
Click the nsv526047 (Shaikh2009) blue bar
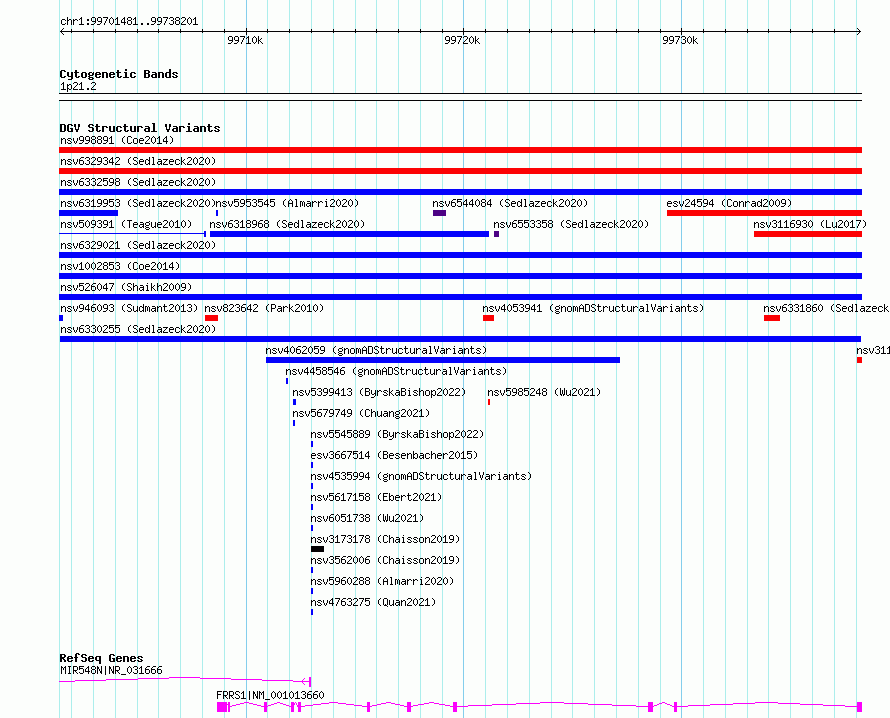tap(460, 297)
